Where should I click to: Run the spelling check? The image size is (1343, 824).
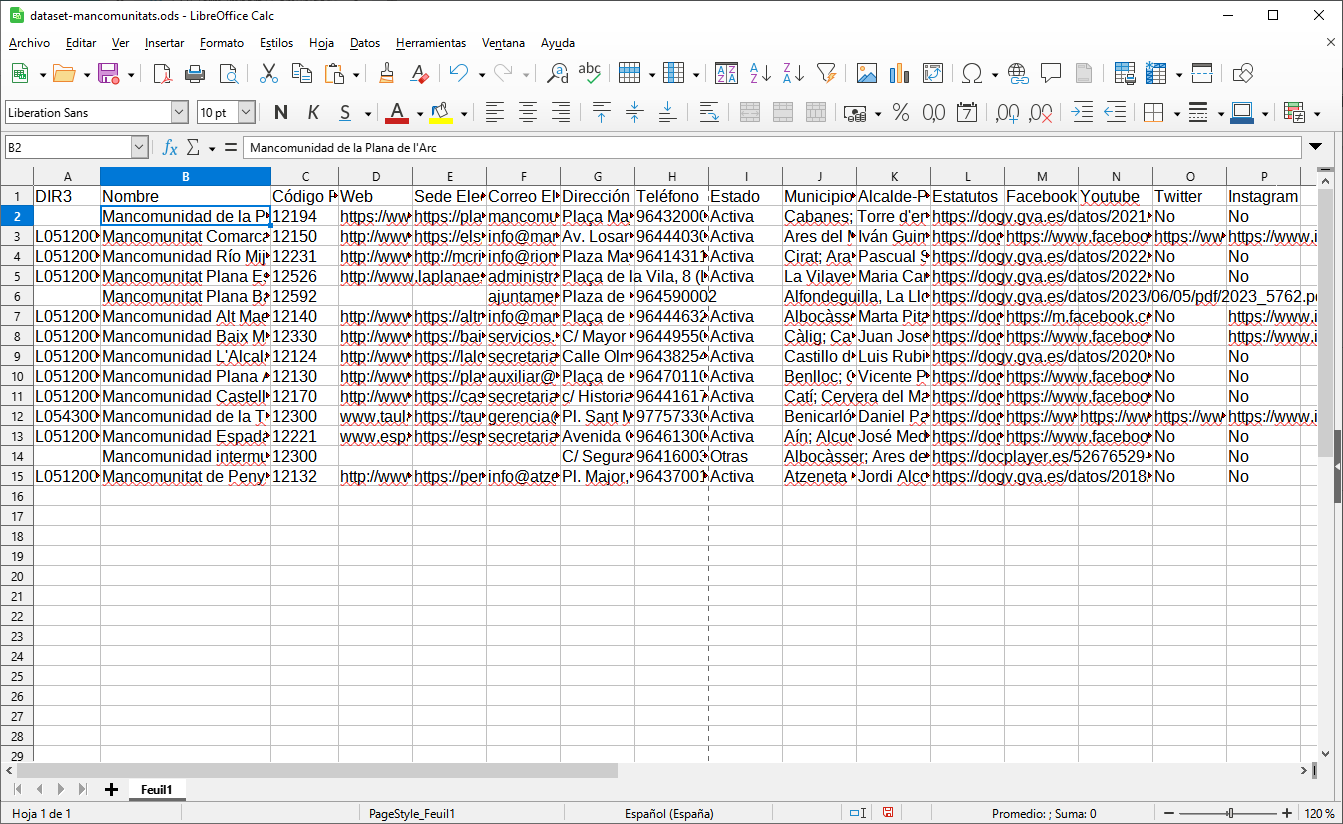(x=590, y=73)
